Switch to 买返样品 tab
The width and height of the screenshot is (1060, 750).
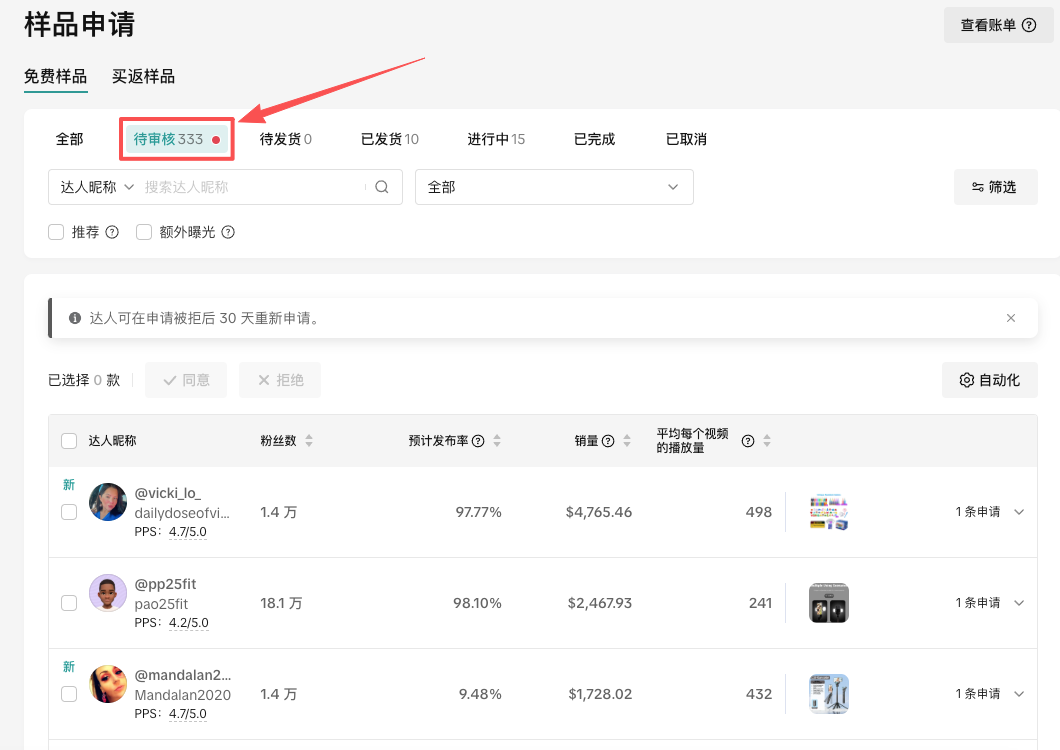click(x=143, y=77)
